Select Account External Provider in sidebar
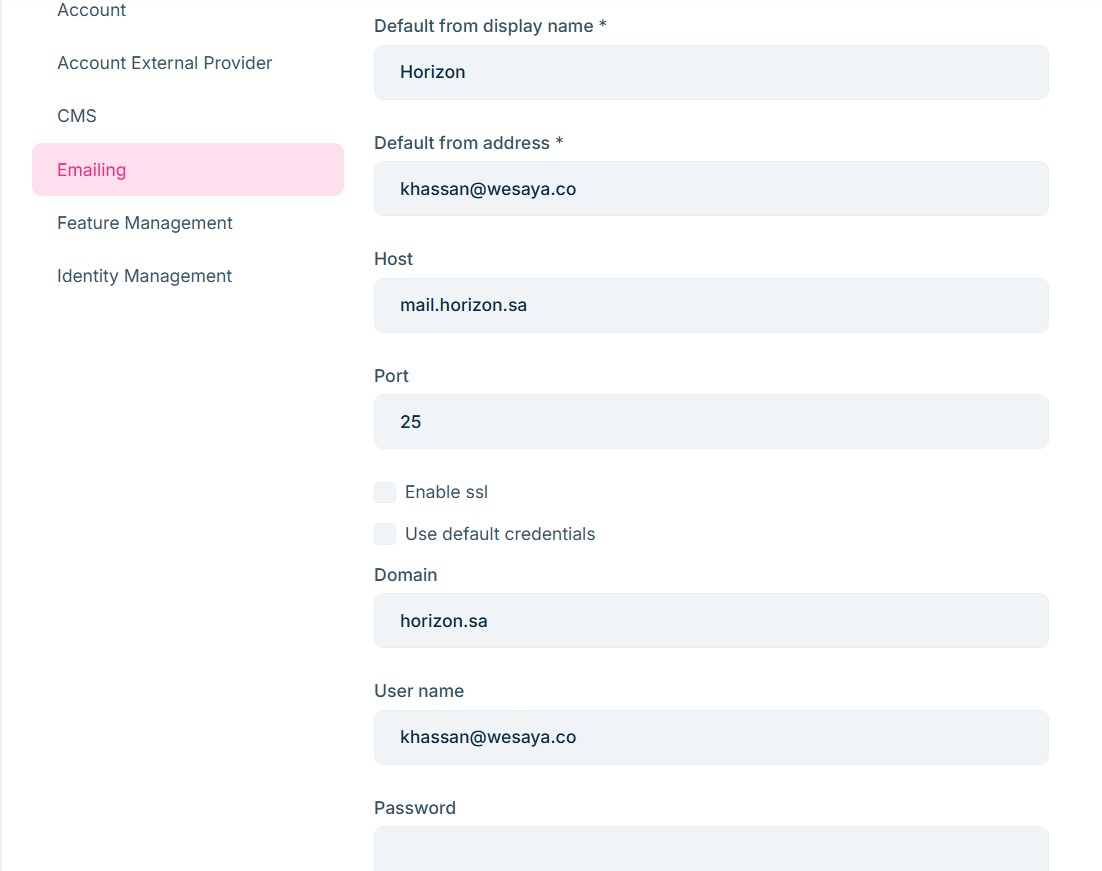The width and height of the screenshot is (1102, 871). pos(164,63)
